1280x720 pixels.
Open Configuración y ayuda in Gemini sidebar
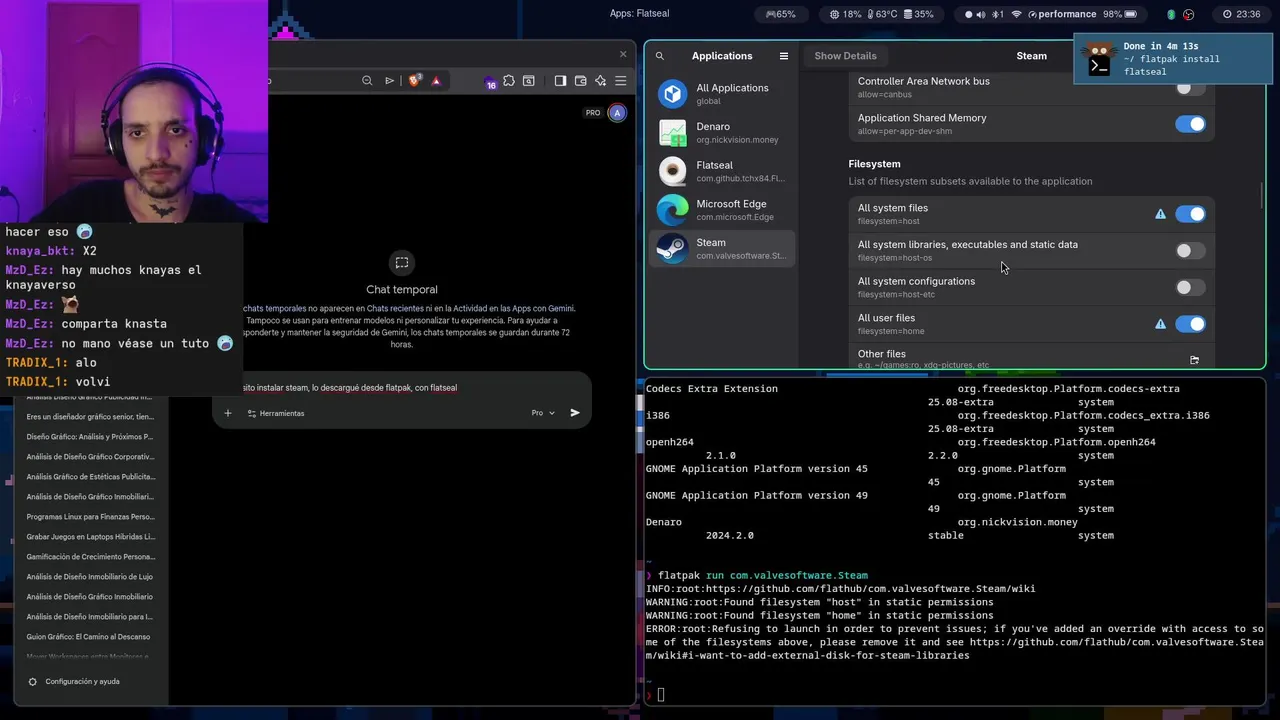[x=74, y=682]
